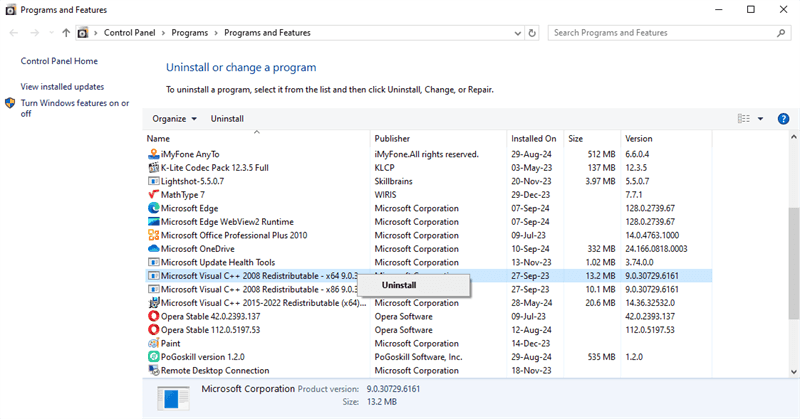Click the Microsoft Office Professional Plus icon

tap(153, 235)
